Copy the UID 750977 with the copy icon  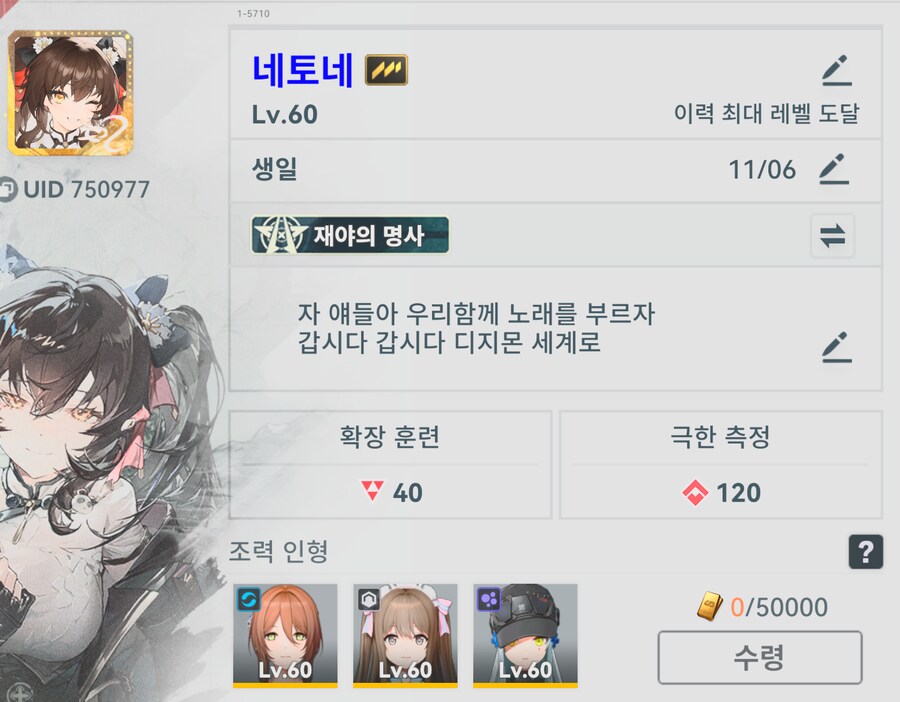click(7, 189)
